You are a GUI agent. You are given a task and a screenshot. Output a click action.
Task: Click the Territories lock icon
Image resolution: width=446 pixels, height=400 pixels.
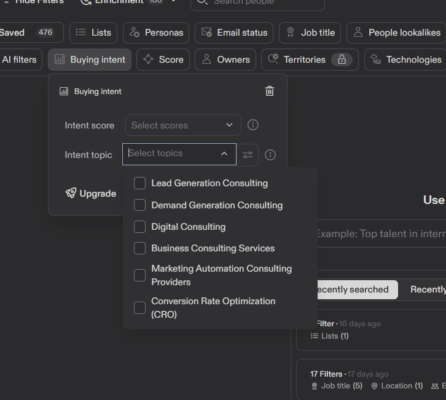click(342, 60)
